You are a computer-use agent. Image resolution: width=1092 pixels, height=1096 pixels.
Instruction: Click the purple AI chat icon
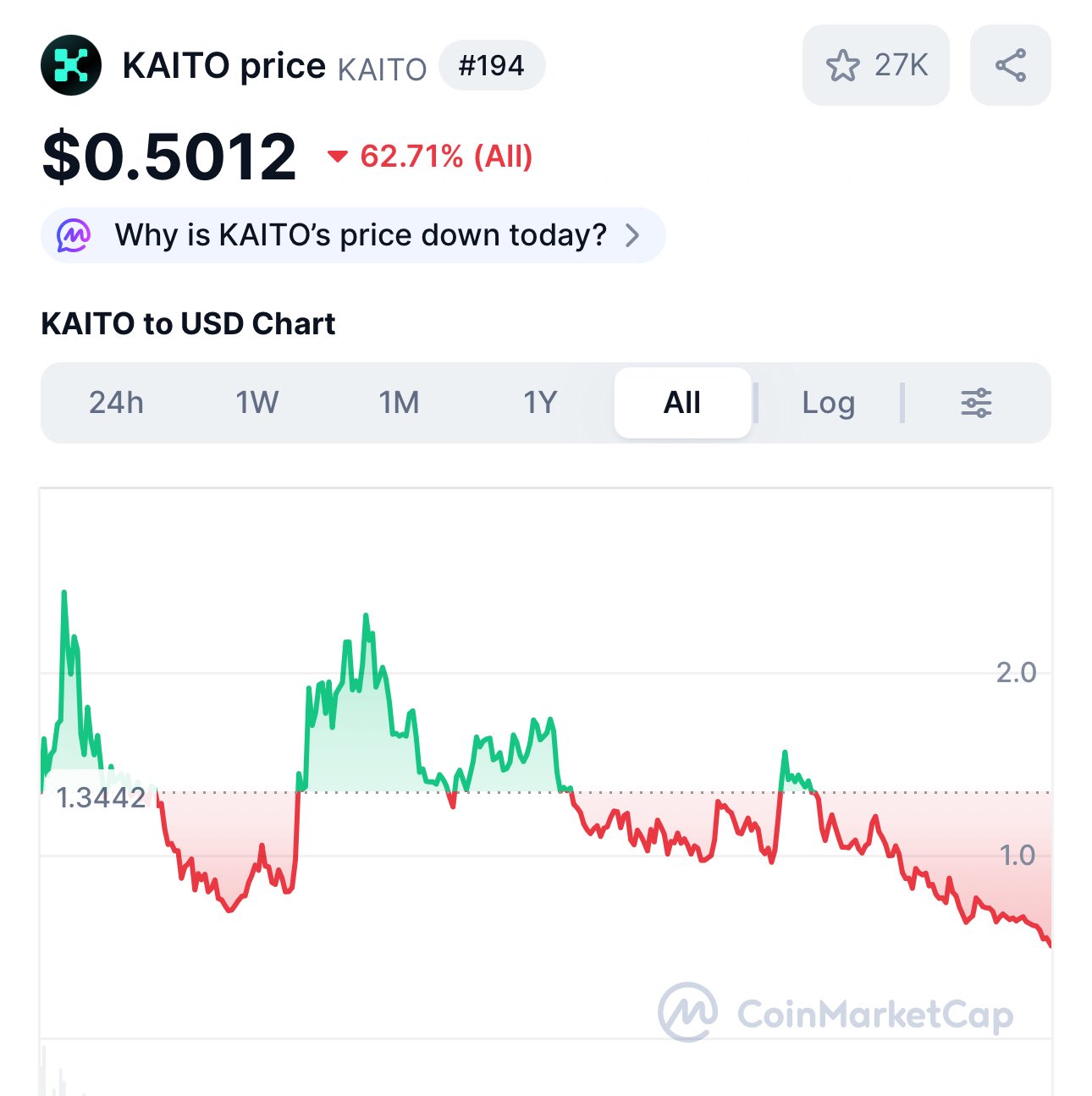74,235
